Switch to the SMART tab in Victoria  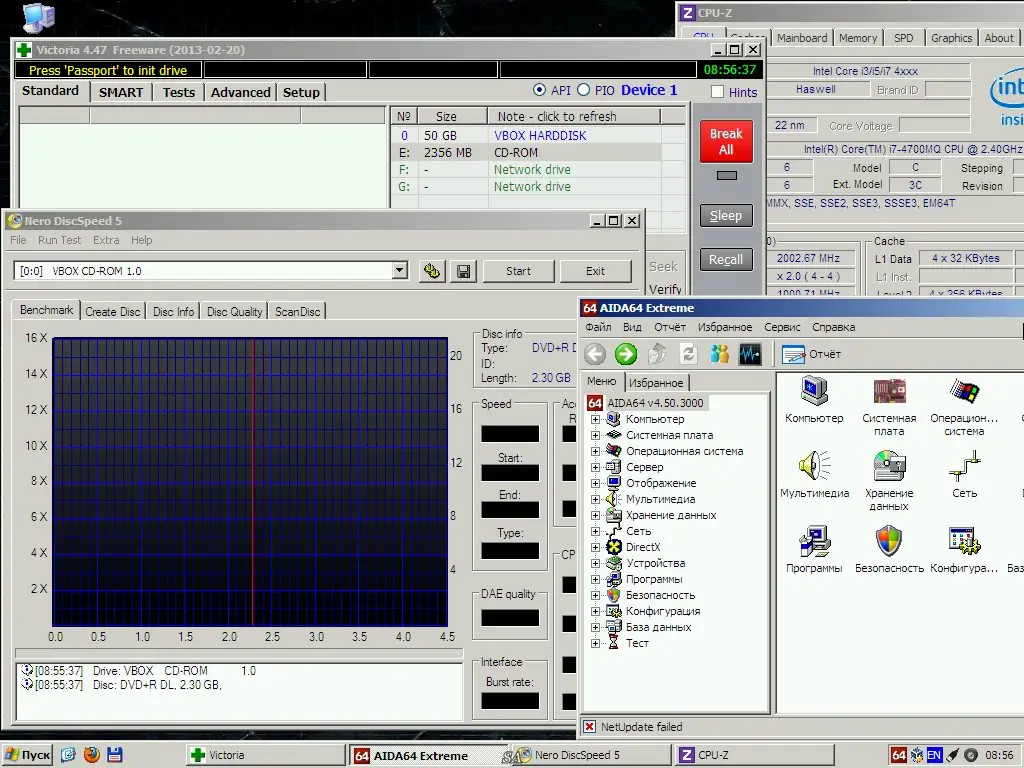coord(121,92)
